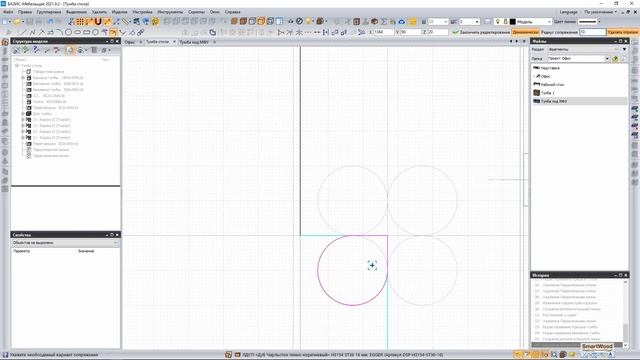Select the ellipse drawing tool
The height and width of the screenshot is (360, 640).
(78, 32)
